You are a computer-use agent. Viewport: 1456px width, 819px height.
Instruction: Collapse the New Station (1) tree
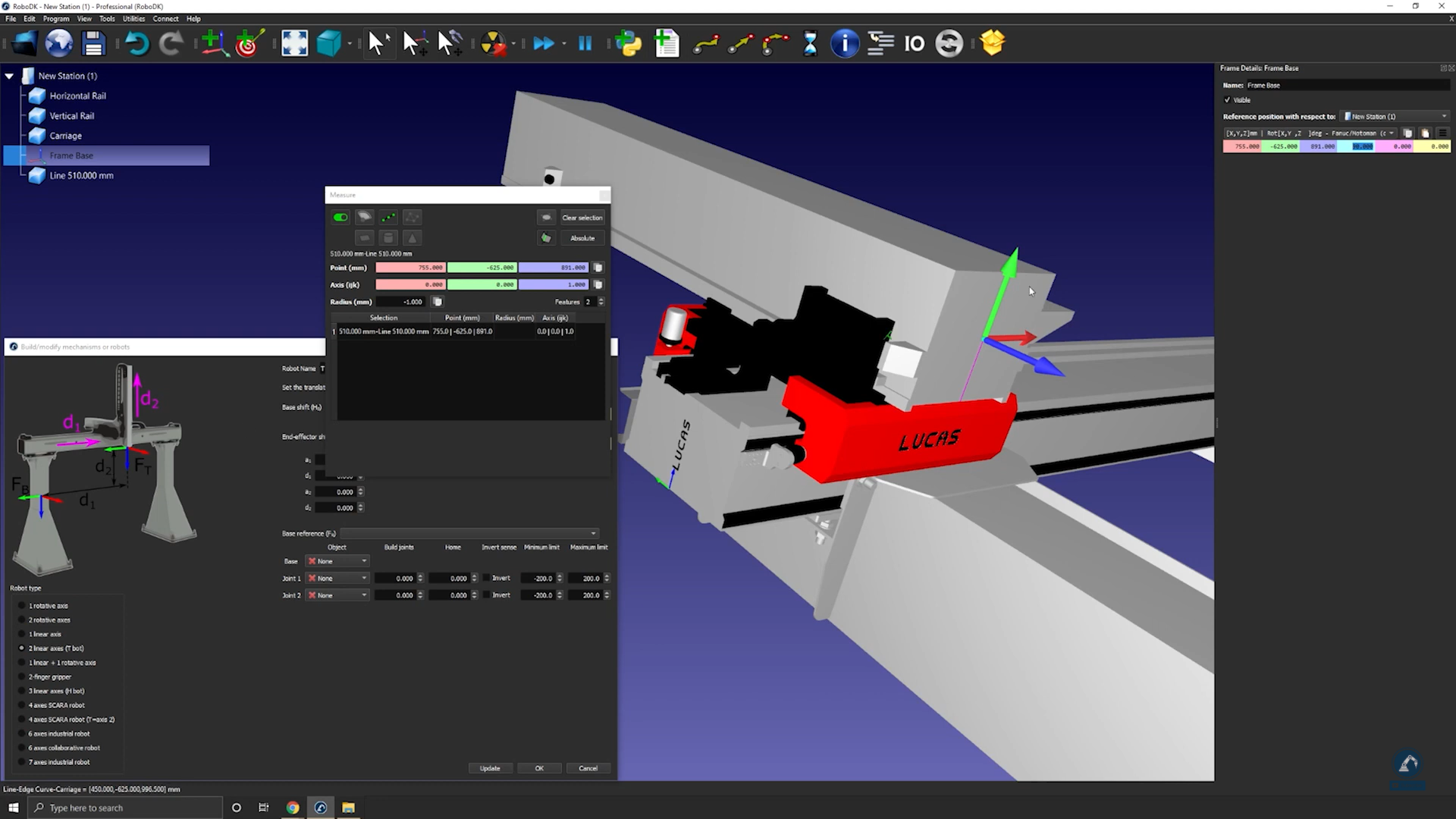(x=9, y=76)
